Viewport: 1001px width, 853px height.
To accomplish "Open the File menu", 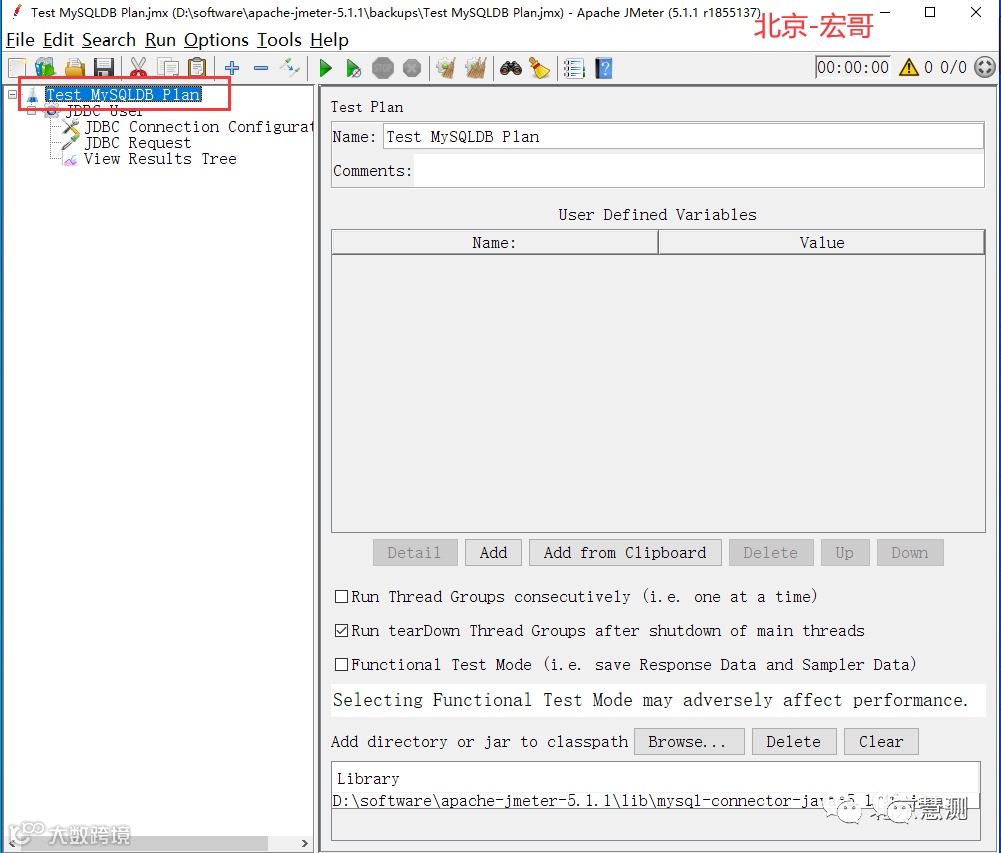I will [x=20, y=40].
